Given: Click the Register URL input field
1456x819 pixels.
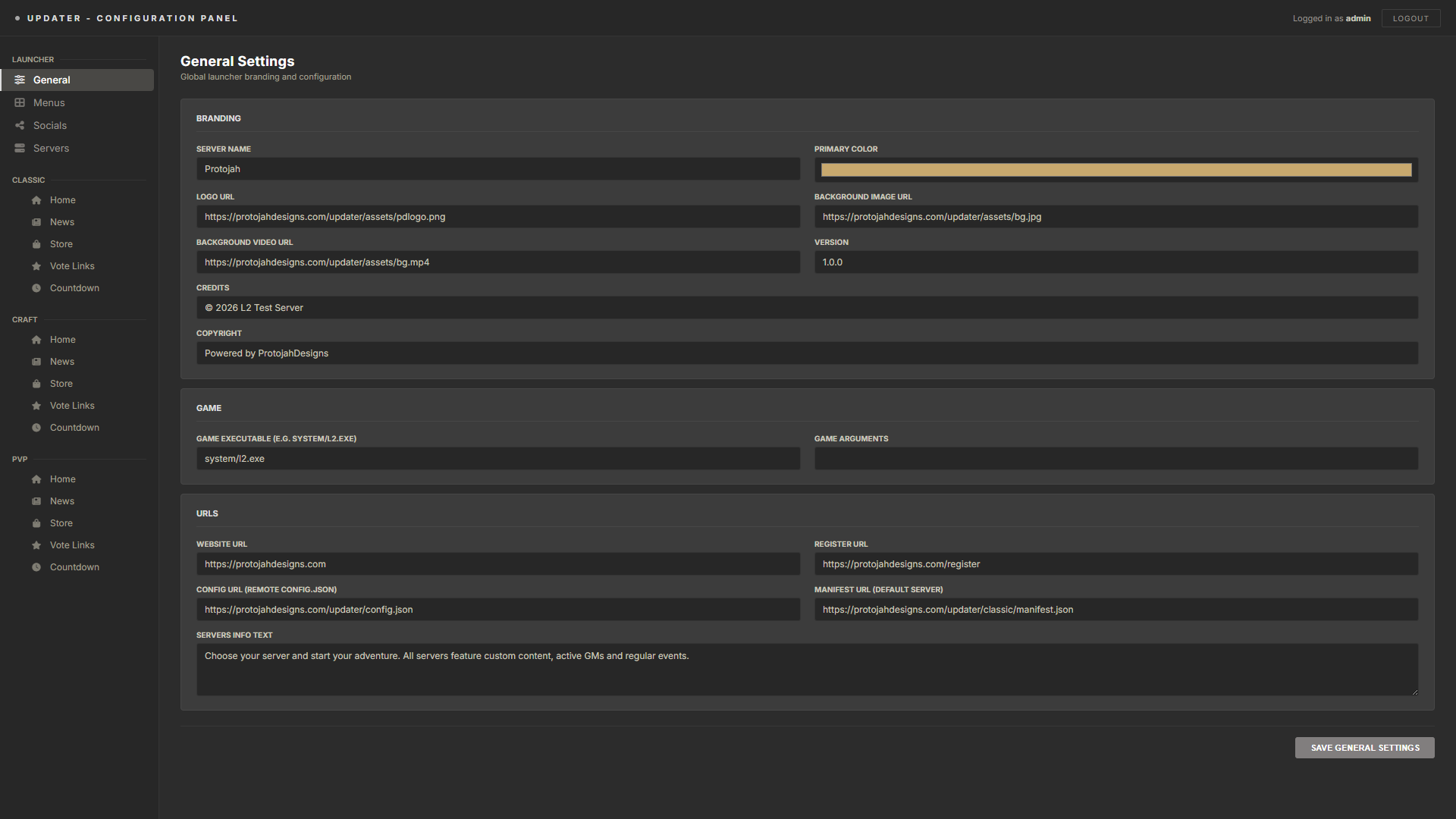Looking at the screenshot, I should (x=1116, y=564).
